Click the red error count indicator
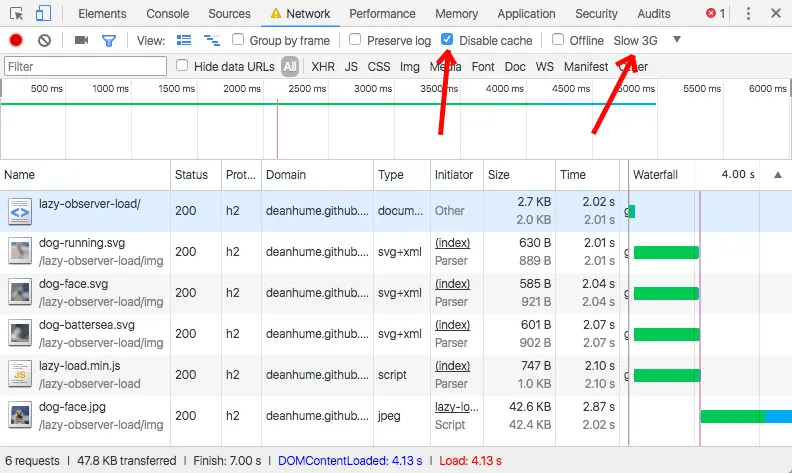The width and height of the screenshot is (792, 473). click(x=715, y=14)
